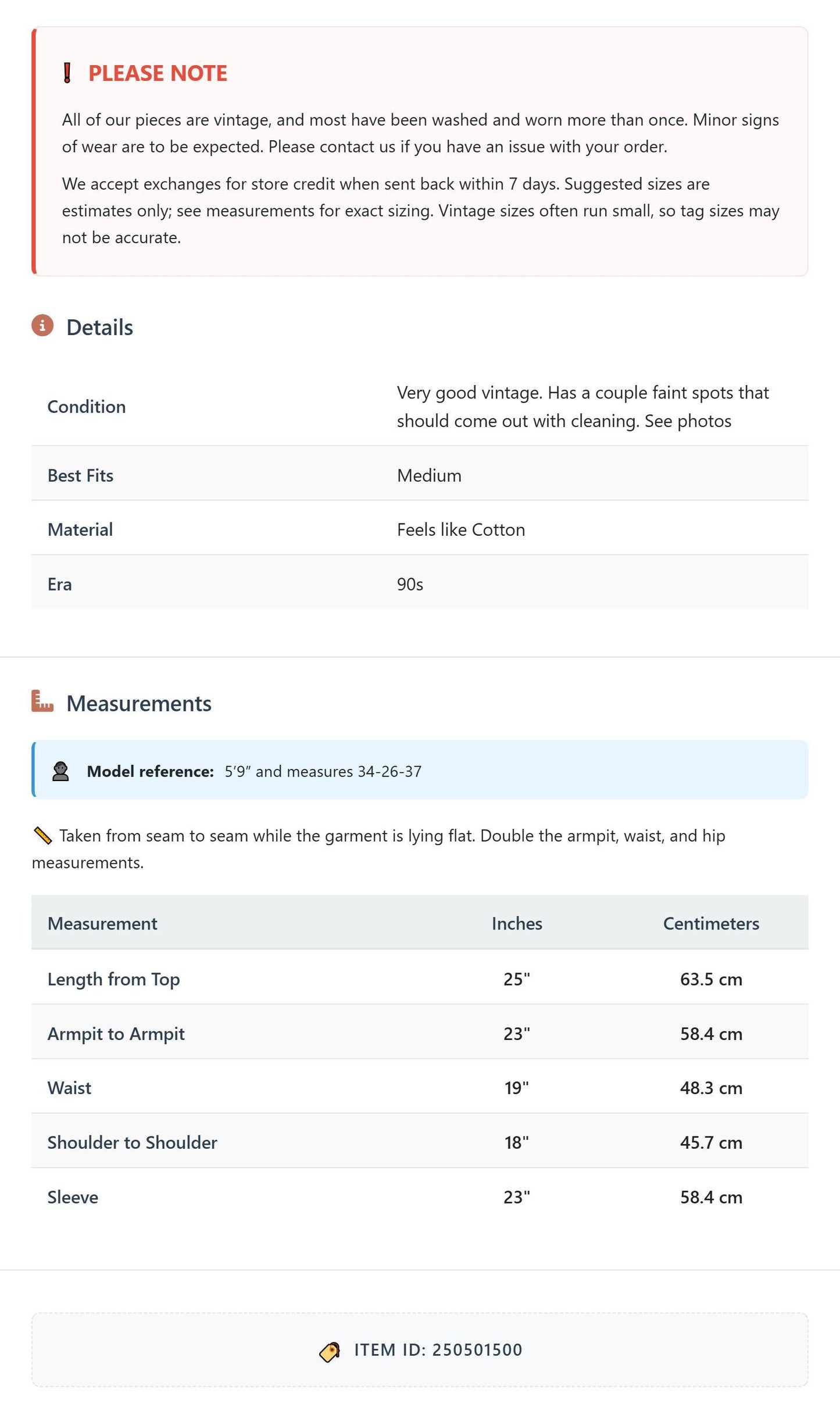Select the Condition row label
The height and width of the screenshot is (1414, 840).
(x=87, y=407)
